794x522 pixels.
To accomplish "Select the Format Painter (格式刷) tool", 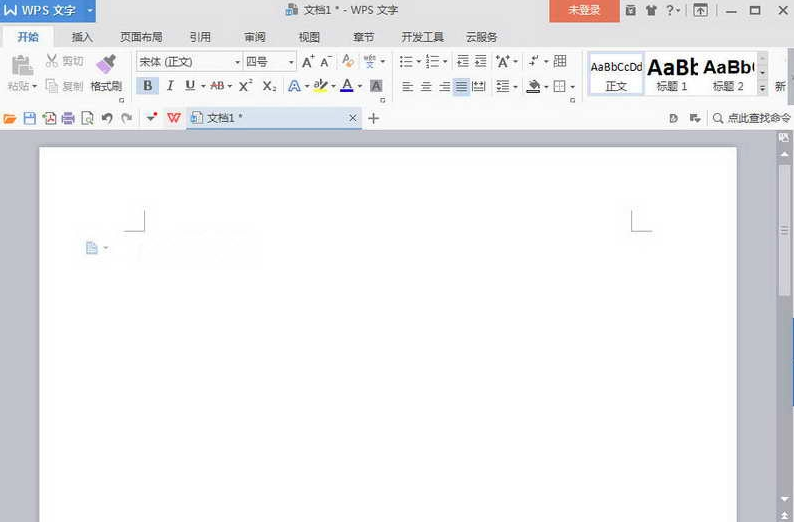I will click(106, 71).
